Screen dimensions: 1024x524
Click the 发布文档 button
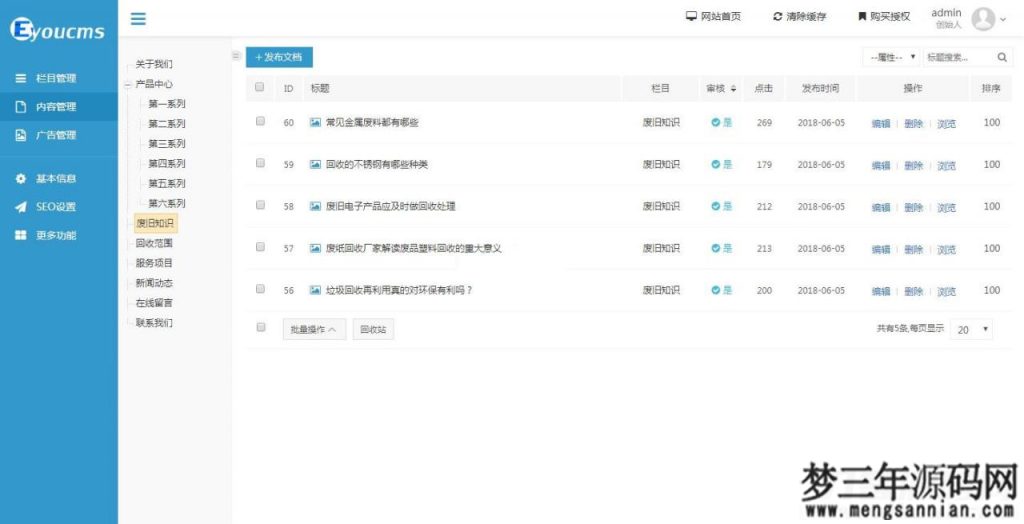click(279, 57)
